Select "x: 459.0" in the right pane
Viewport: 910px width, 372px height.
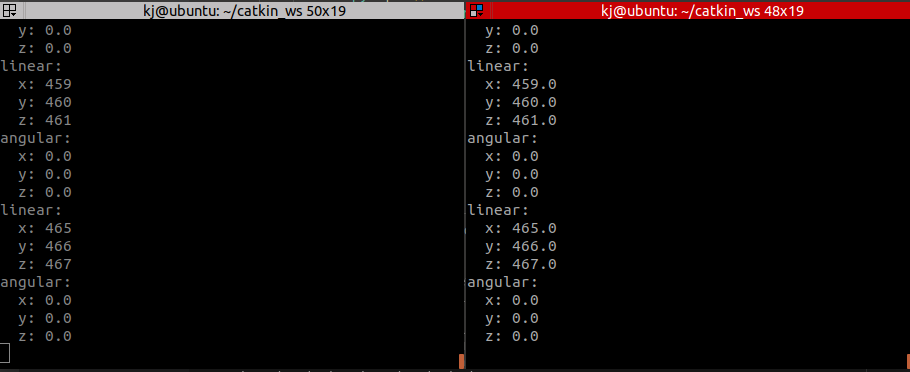click(521, 84)
